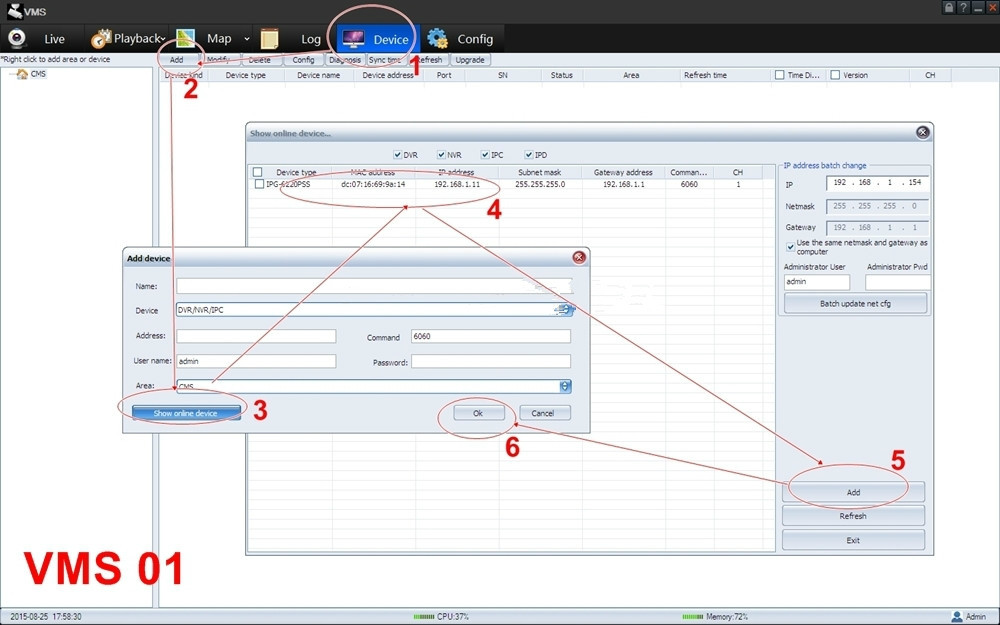
Task: Toggle same netmask and gateway checkbox
Action: (790, 247)
